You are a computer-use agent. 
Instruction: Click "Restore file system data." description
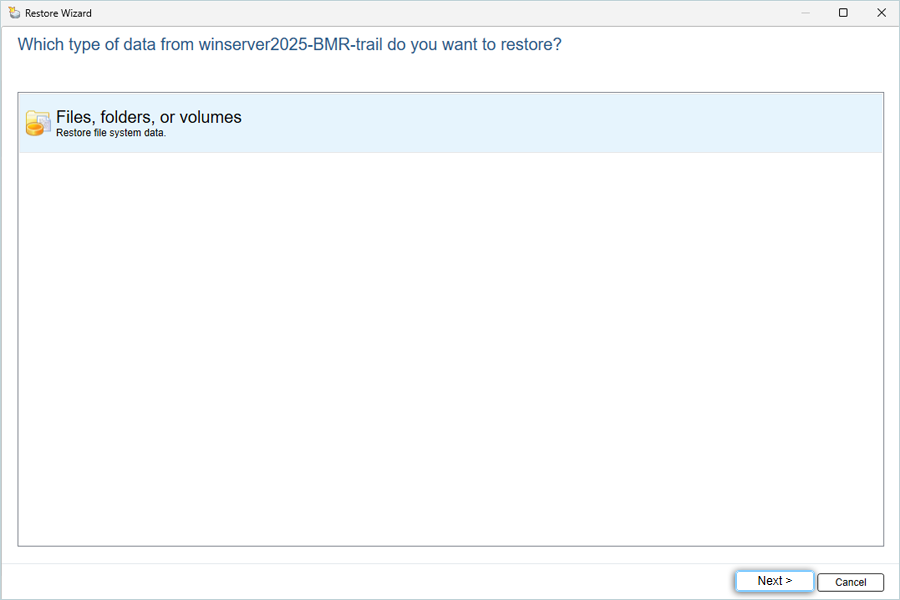tap(111, 133)
